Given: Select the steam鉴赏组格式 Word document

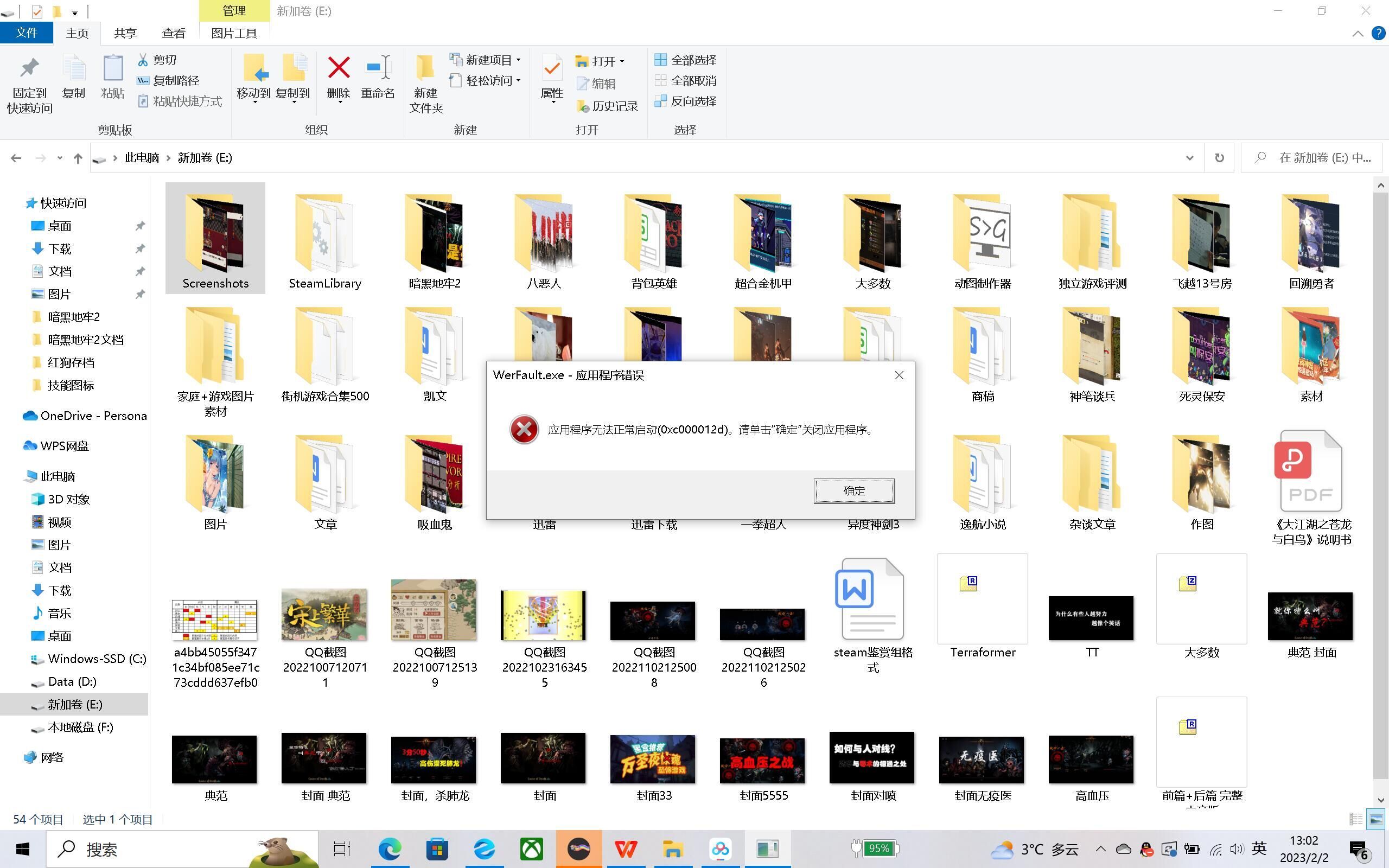Looking at the screenshot, I should pyautogui.click(x=872, y=615).
